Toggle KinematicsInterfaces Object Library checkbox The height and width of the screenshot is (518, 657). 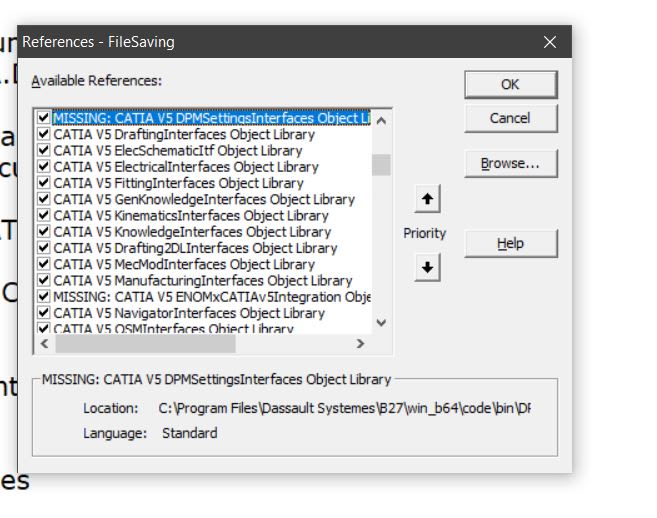pos(44,215)
